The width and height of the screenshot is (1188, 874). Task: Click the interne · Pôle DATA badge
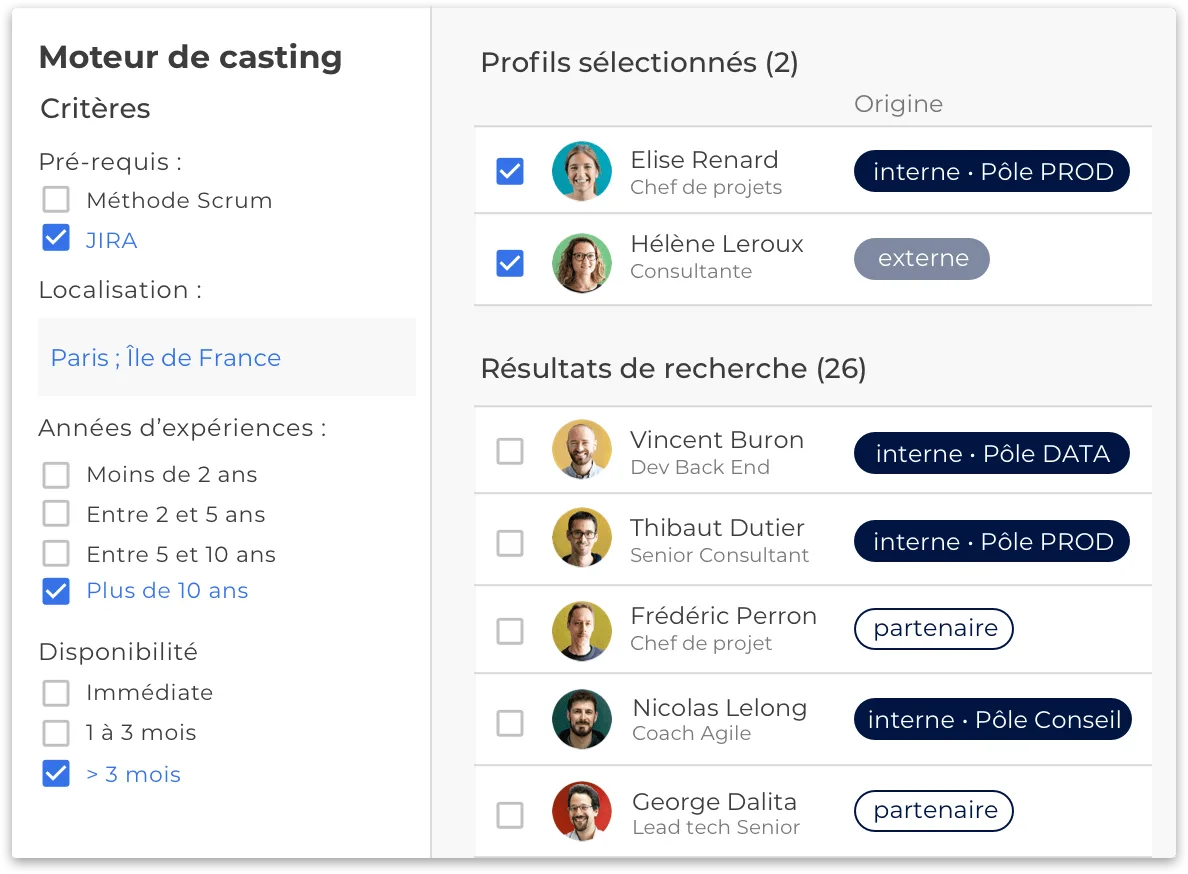tap(992, 453)
